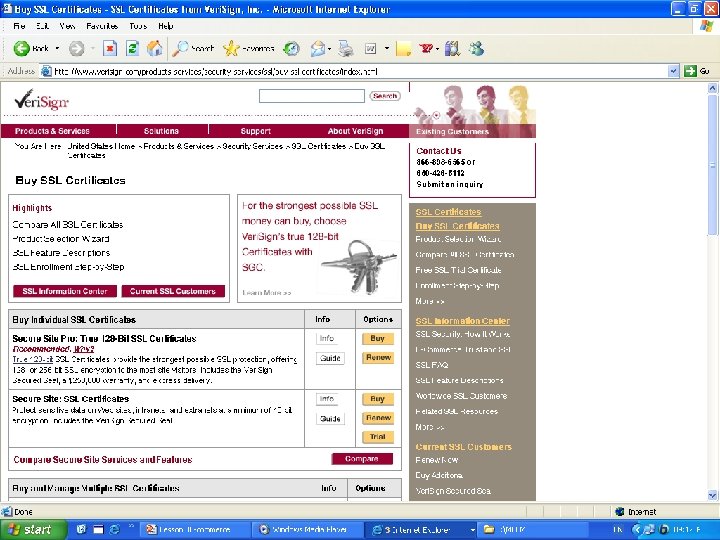The image size is (720, 540).
Task: Select the Solutions tab
Action: coord(161,131)
